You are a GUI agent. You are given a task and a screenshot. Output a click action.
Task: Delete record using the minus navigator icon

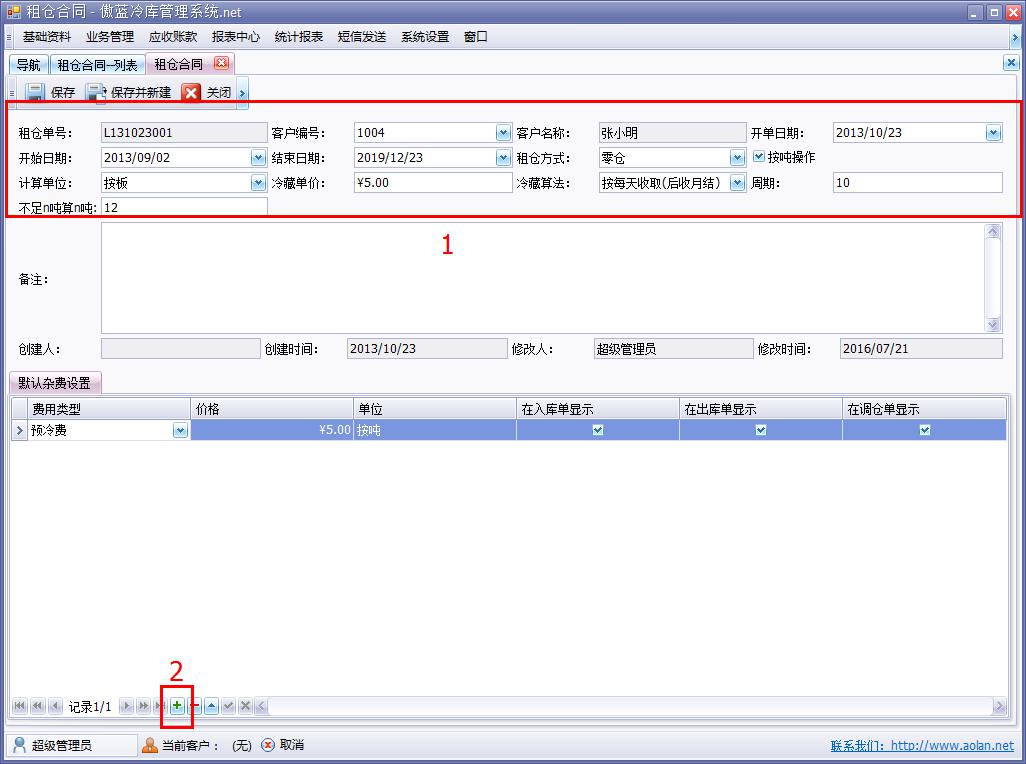click(195, 706)
